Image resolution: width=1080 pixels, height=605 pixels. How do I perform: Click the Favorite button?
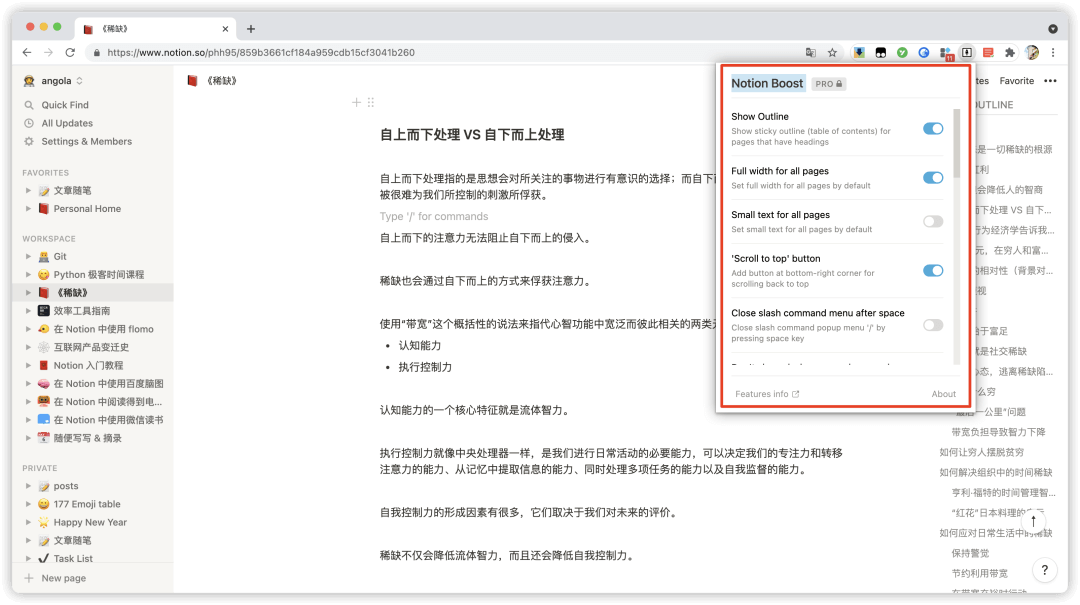1017,81
